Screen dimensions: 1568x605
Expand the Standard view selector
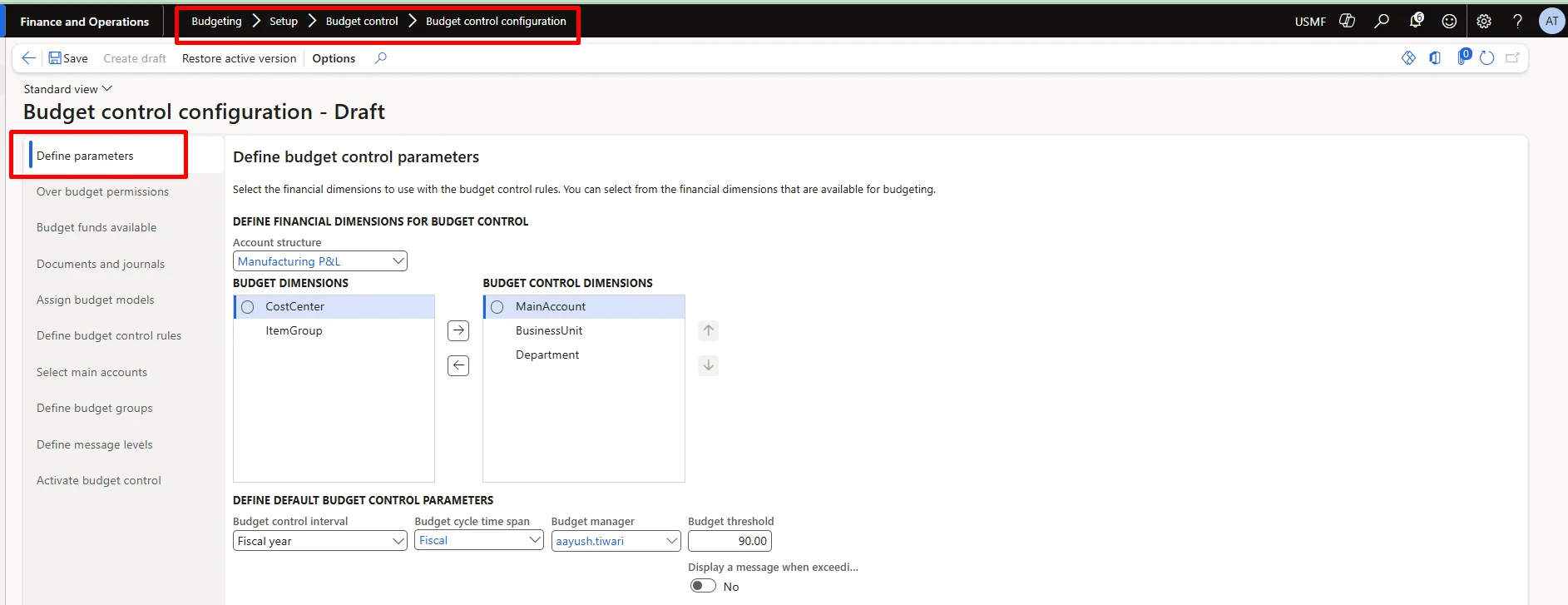pyautogui.click(x=68, y=89)
